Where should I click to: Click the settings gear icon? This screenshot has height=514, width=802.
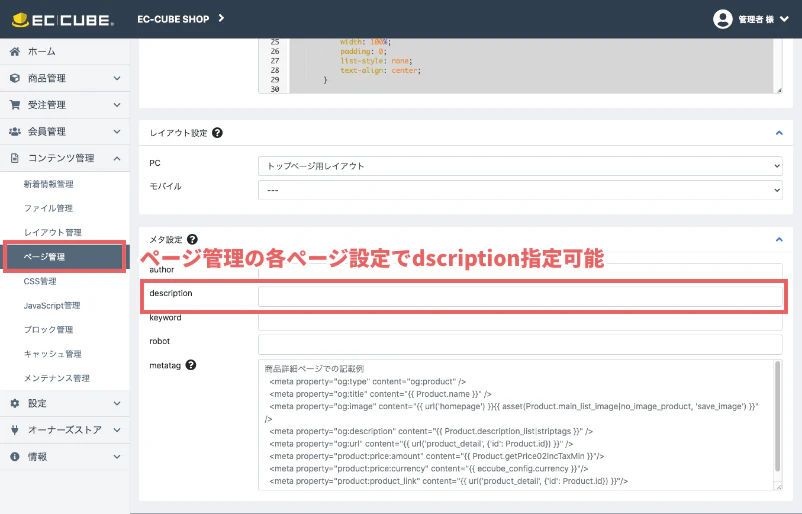[x=15, y=403]
